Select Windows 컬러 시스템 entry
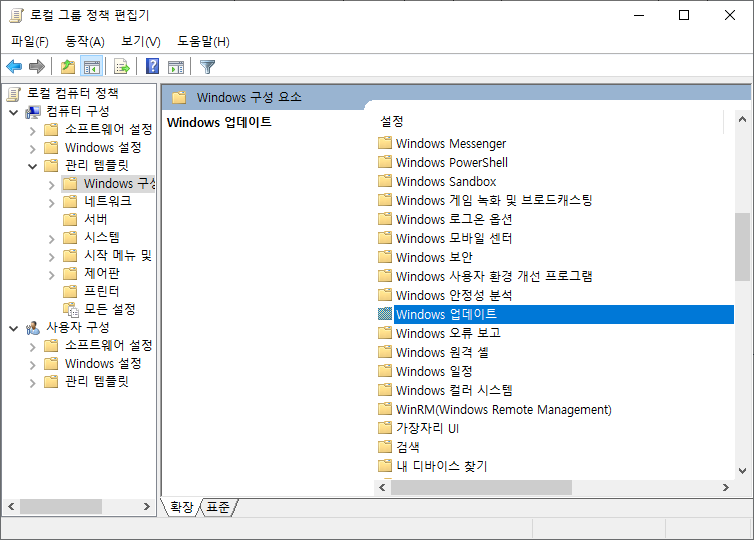This screenshot has width=754, height=540. coord(454,390)
